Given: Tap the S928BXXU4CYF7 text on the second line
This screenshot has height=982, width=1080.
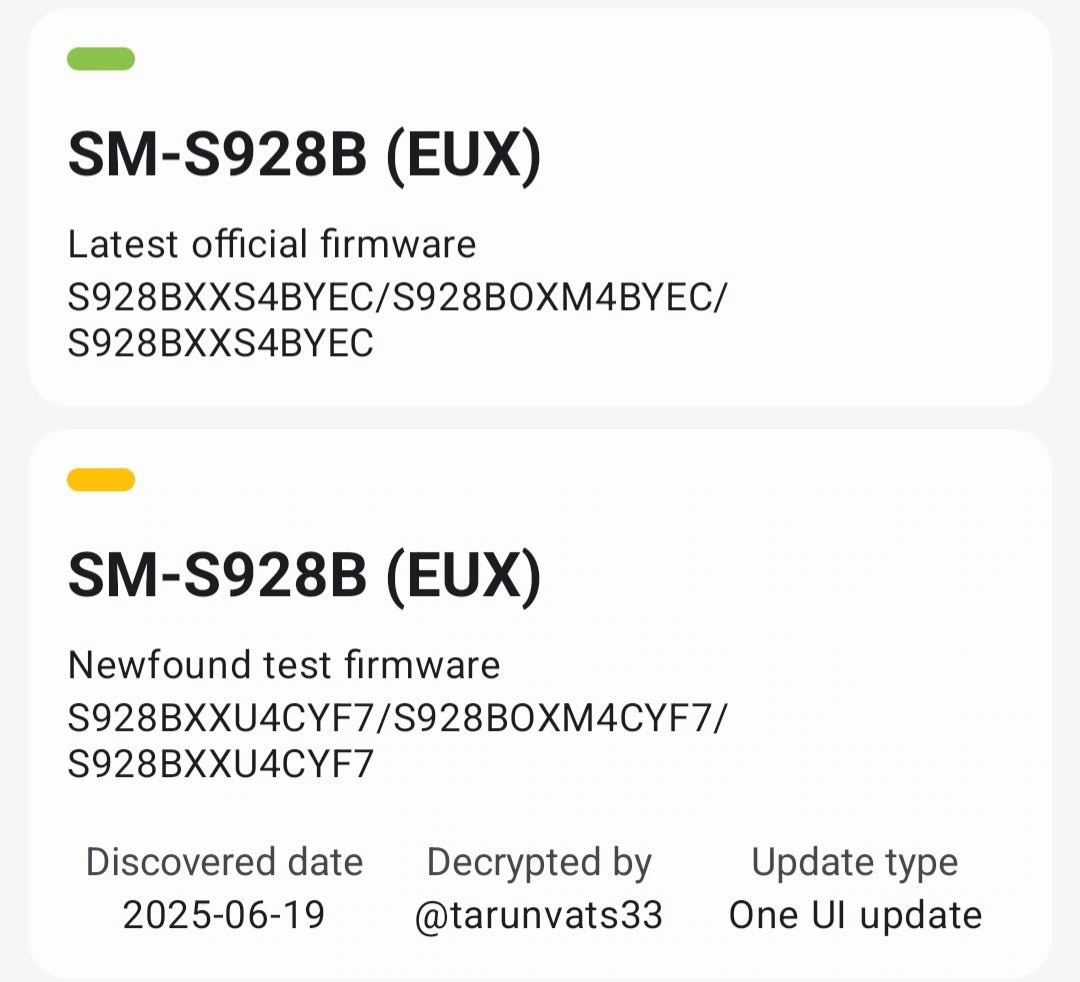Looking at the screenshot, I should (x=221, y=765).
